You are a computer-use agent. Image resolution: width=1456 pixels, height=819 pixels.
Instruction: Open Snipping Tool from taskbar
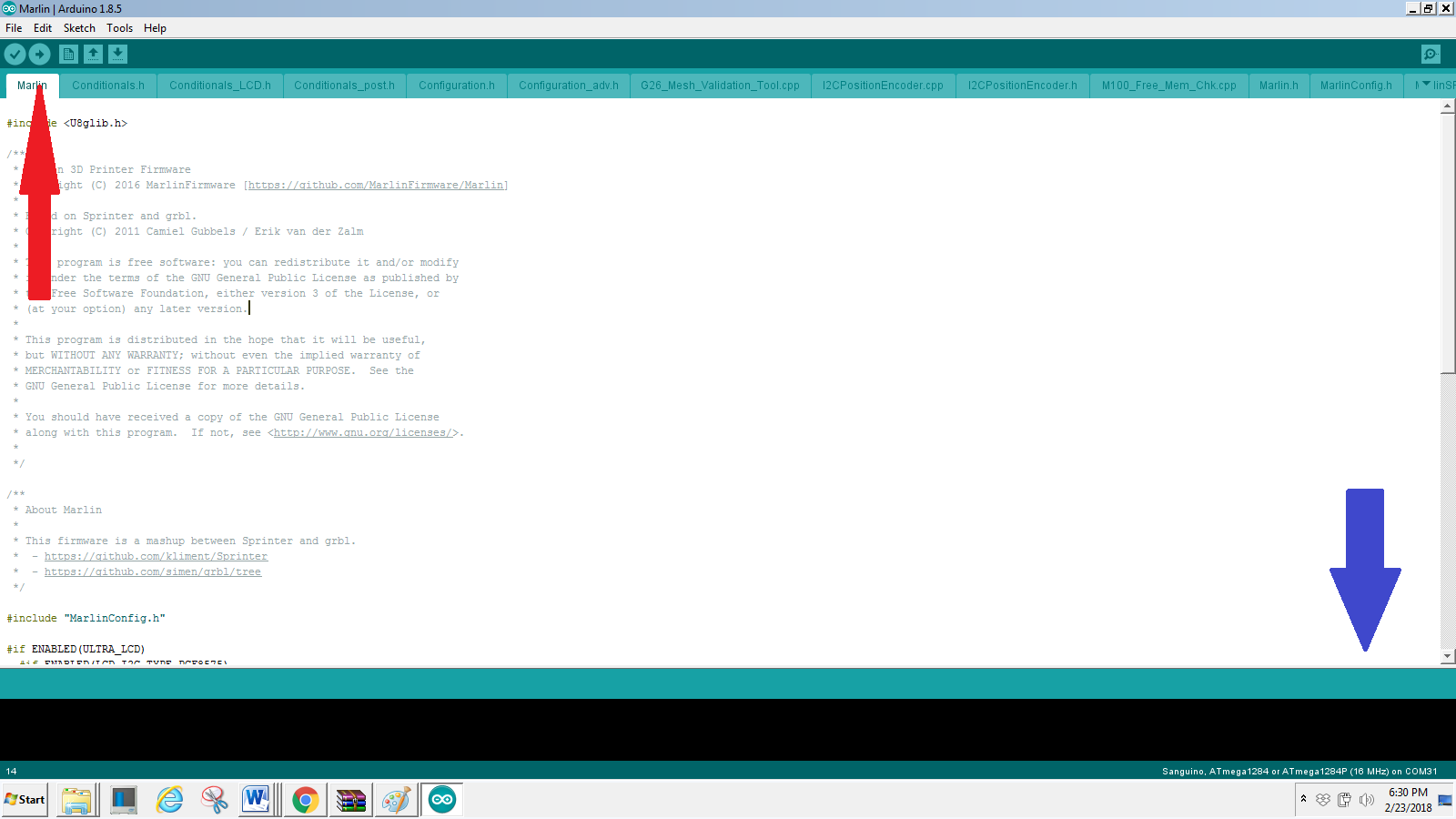(215, 800)
